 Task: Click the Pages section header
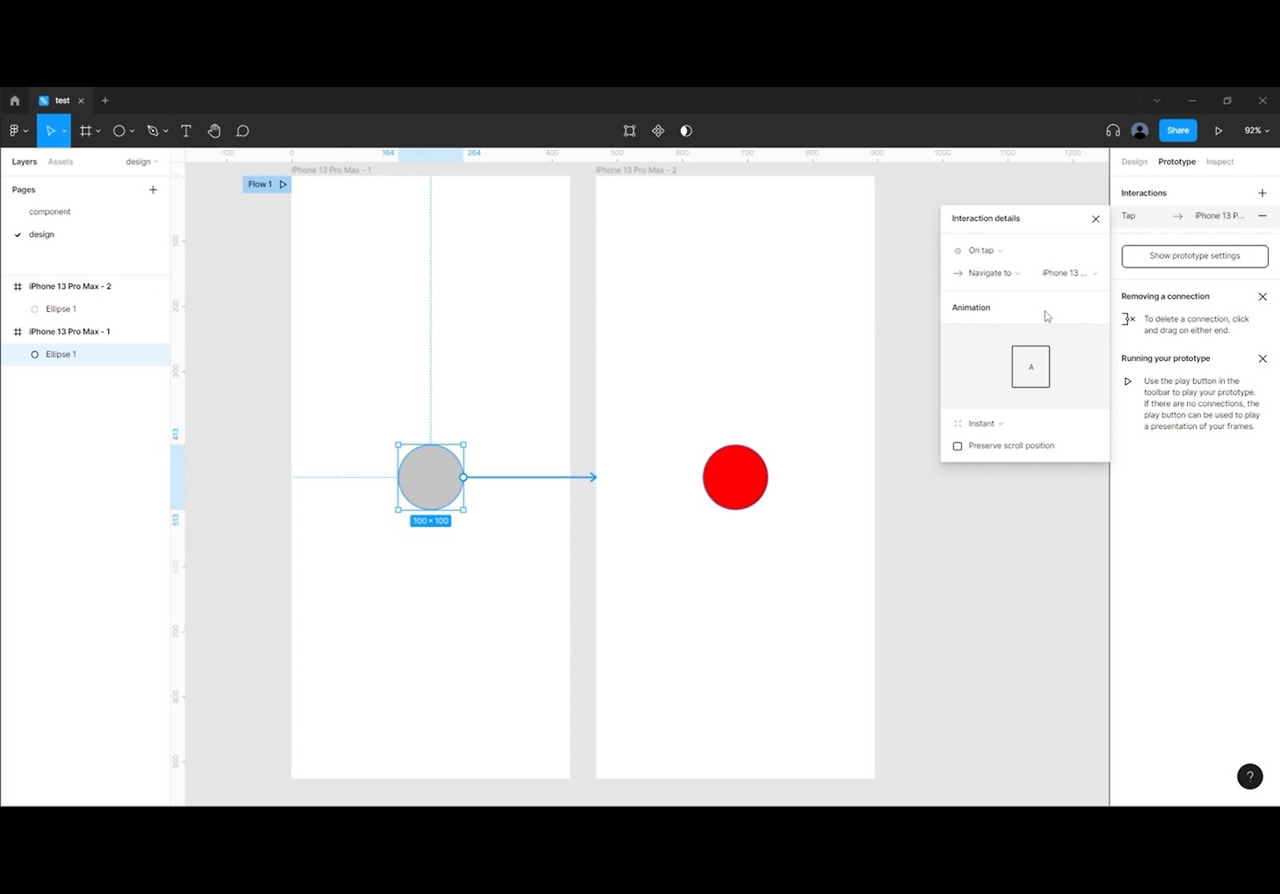pyautogui.click(x=24, y=190)
